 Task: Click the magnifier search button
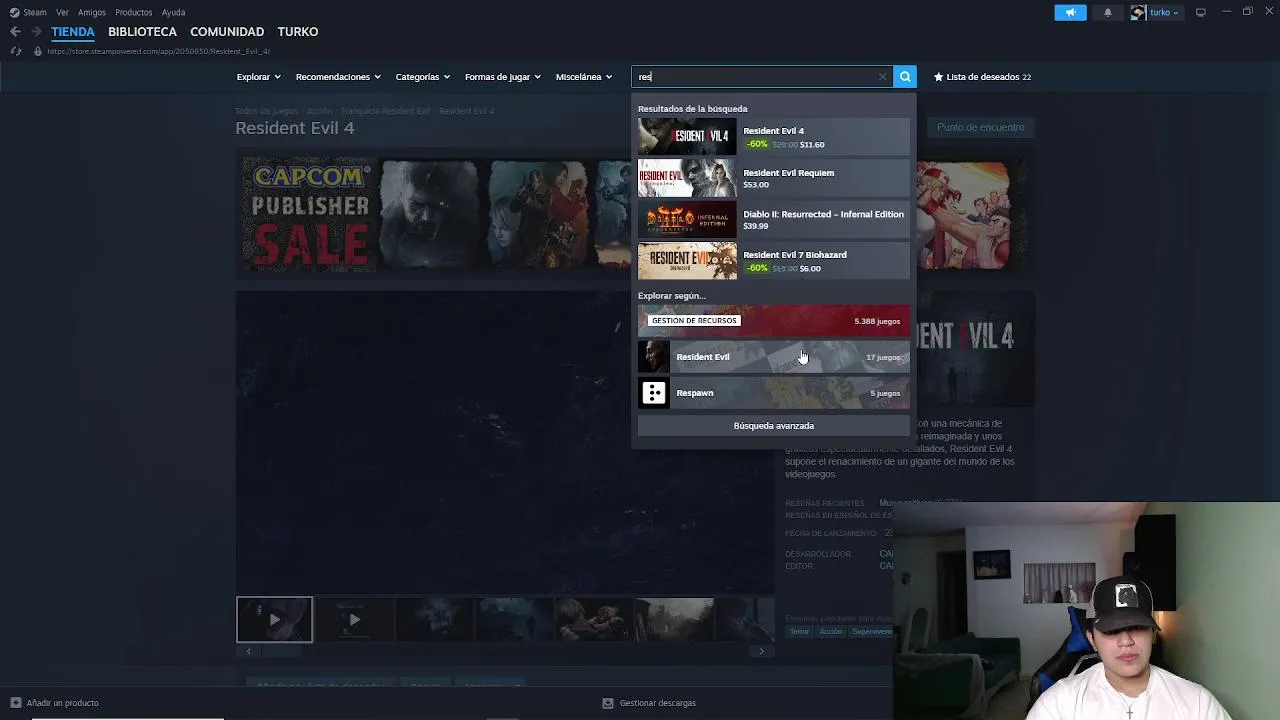coord(905,77)
